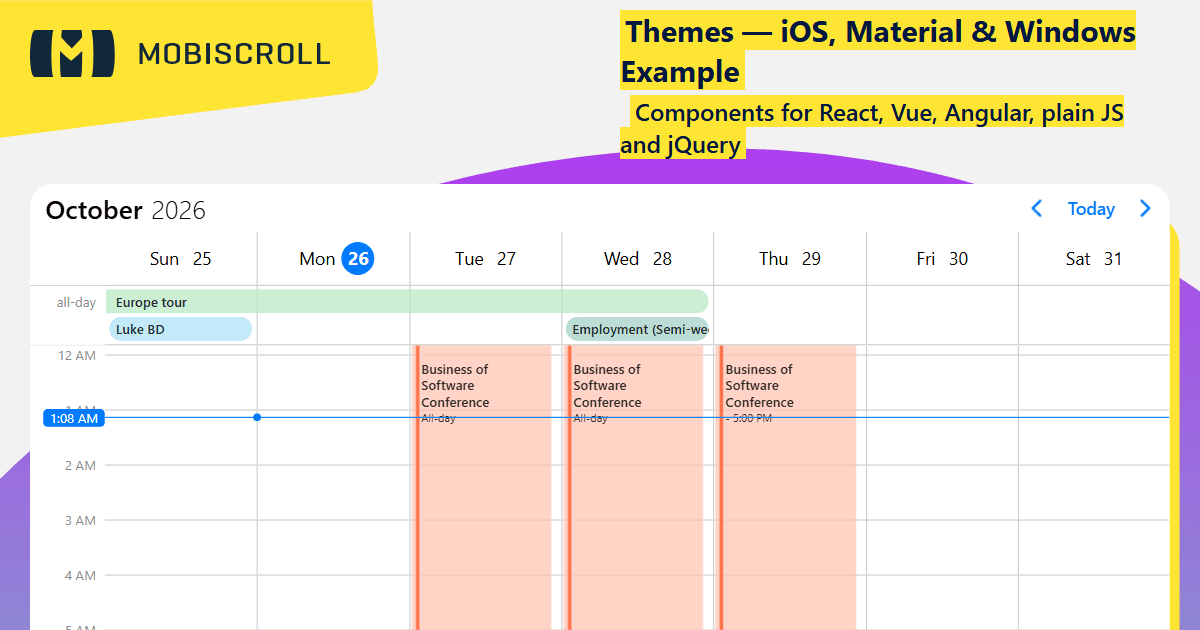Screen dimensions: 1200x630
Task: Select Wed 28 day header
Action: [x=638, y=259]
